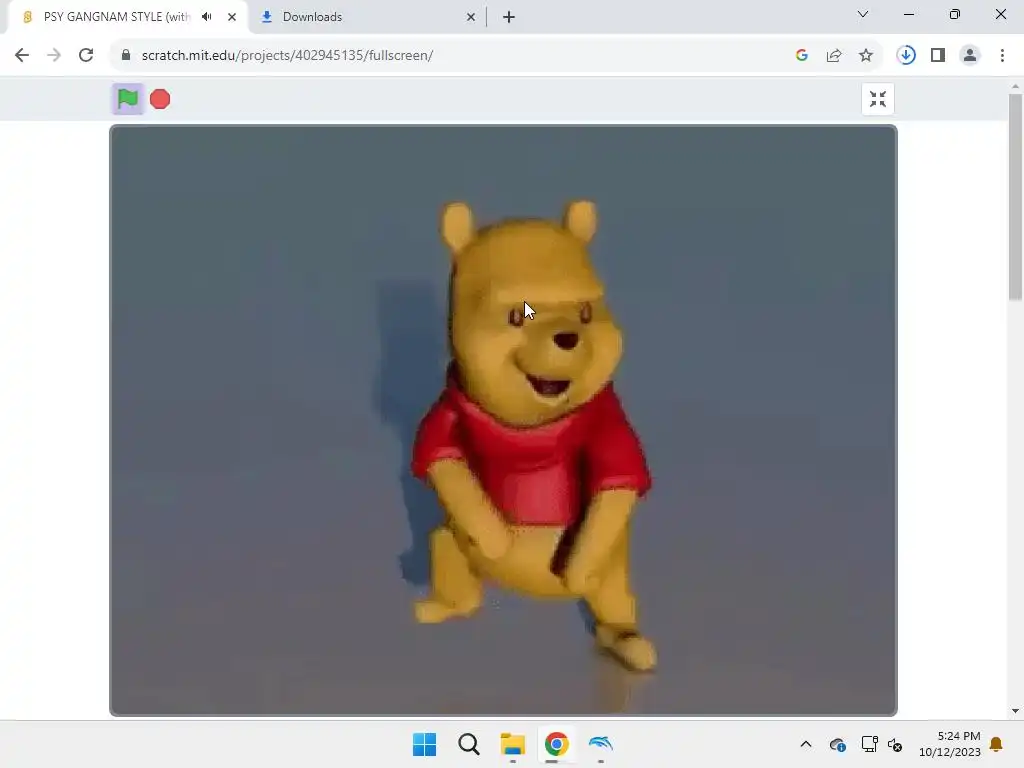Open the muted volume tray icon
1024x768 pixels.
pos(895,744)
